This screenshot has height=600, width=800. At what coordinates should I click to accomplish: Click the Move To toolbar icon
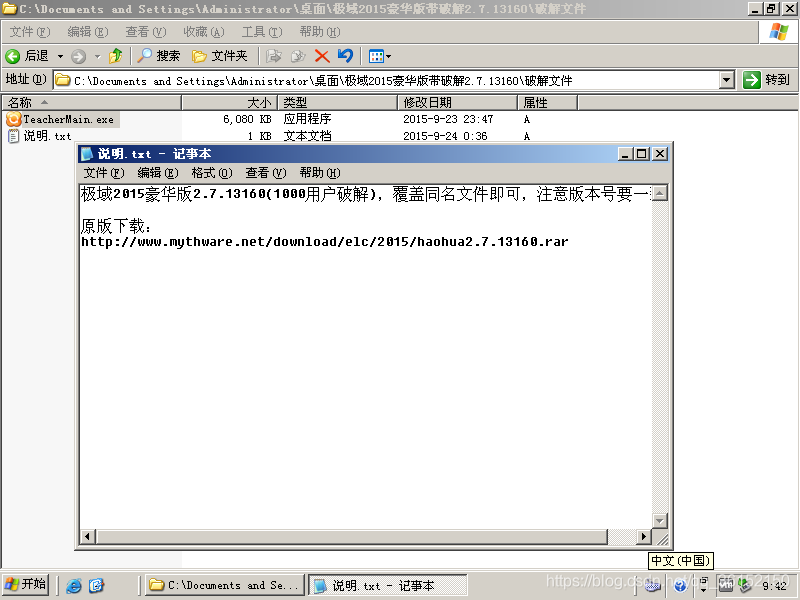273,56
